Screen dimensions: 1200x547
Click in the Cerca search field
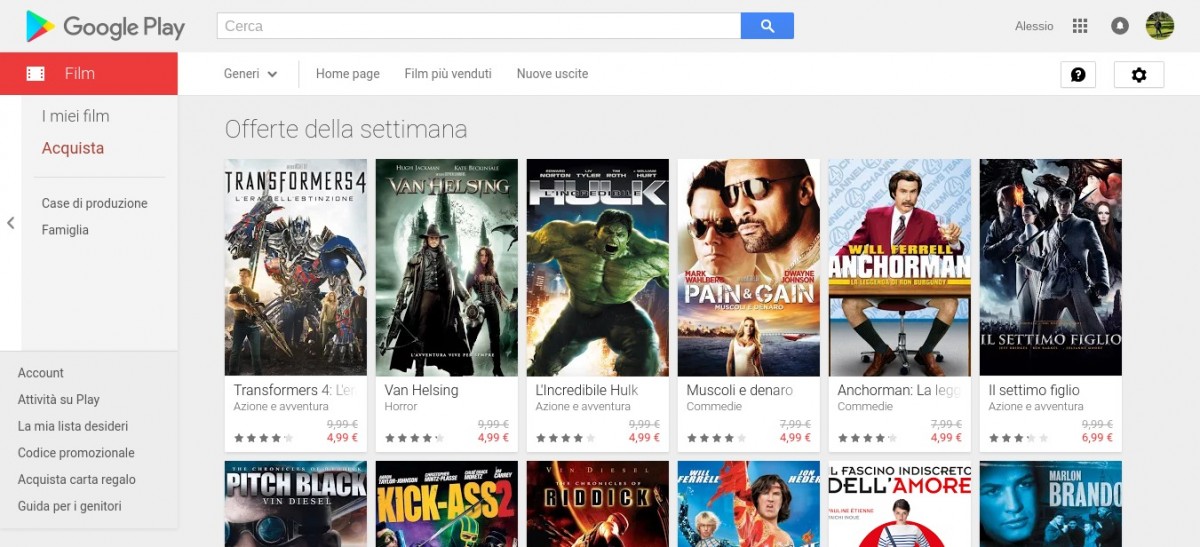coord(479,26)
